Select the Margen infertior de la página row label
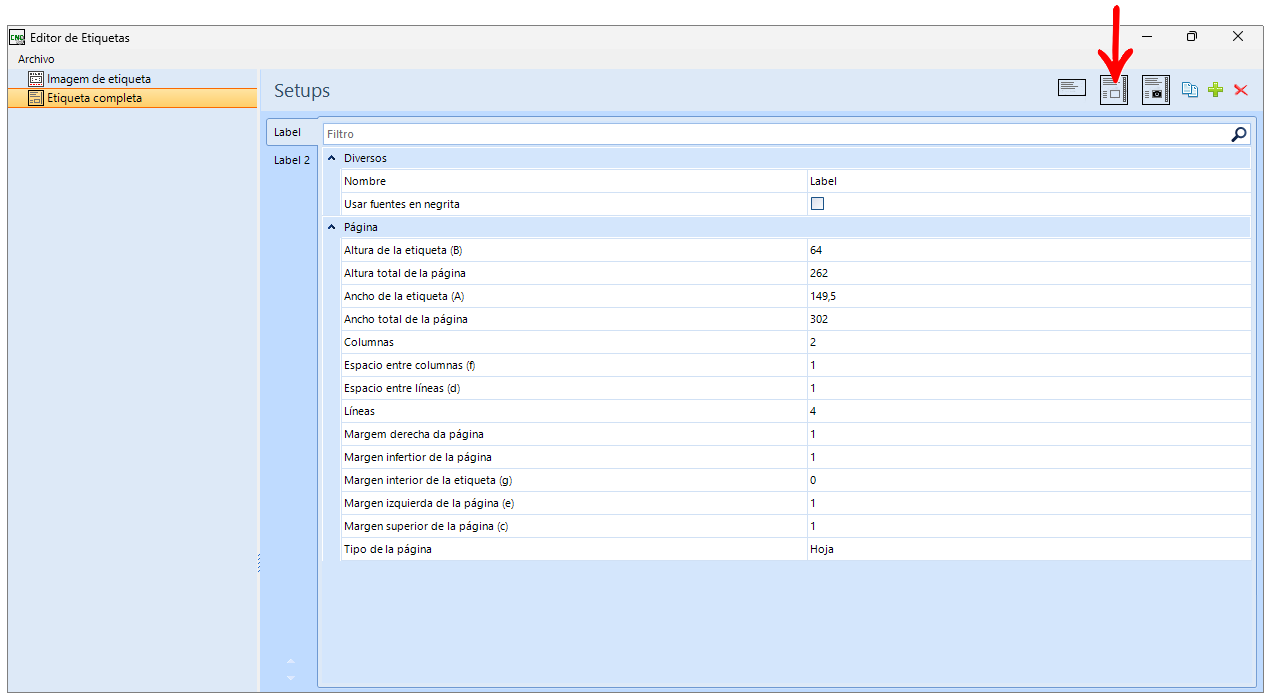Image resolution: width=1273 pixels, height=698 pixels. coord(418,457)
